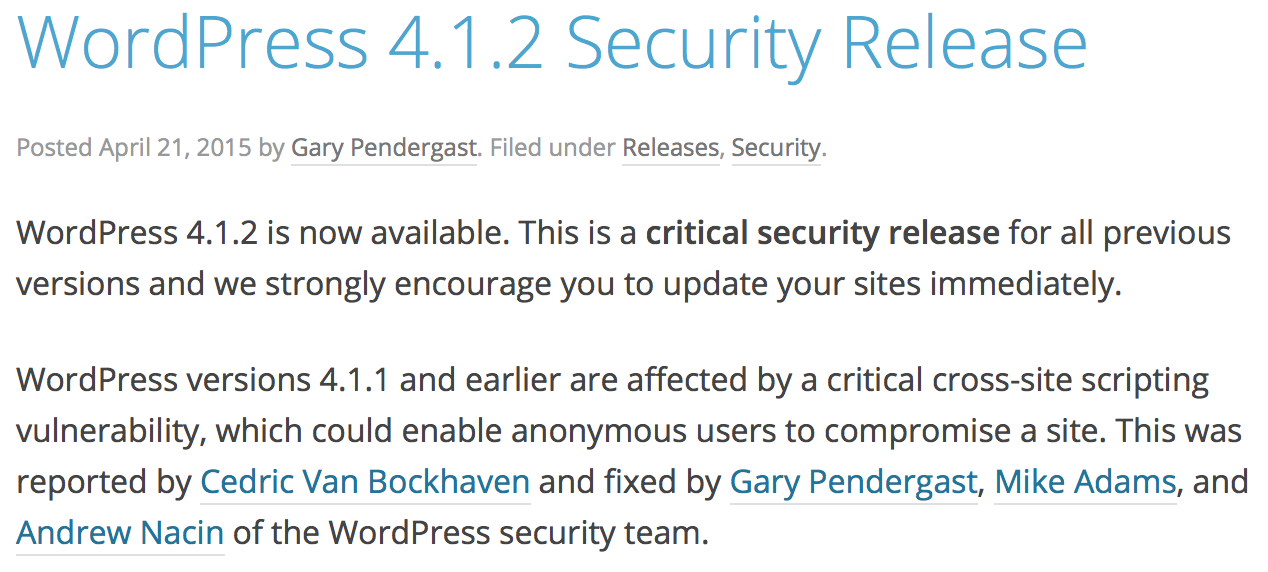Click the words 'strongly encourage'
Screen dimensions: 1268x572
[395, 285]
